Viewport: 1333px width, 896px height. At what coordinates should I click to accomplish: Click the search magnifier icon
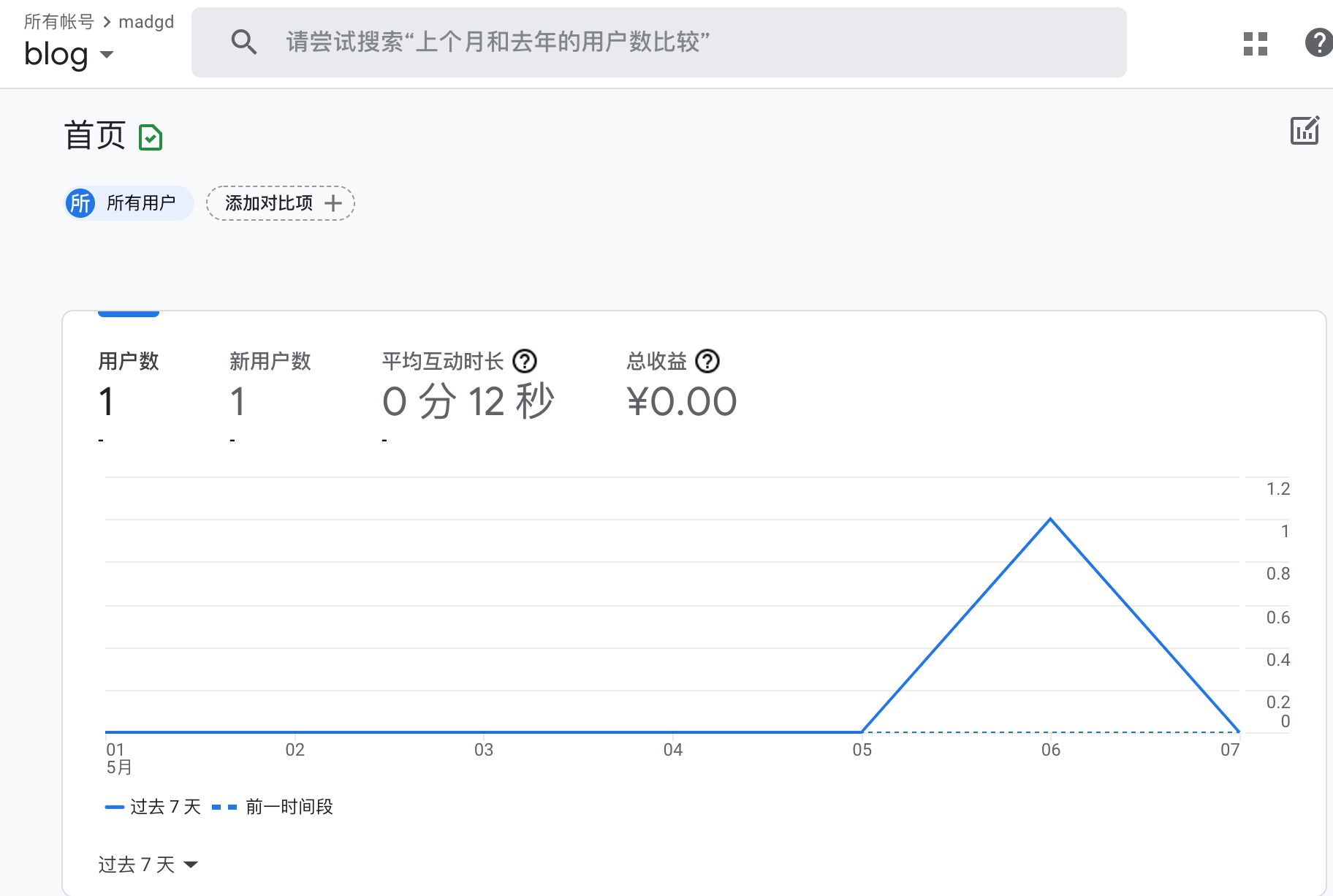[x=243, y=42]
